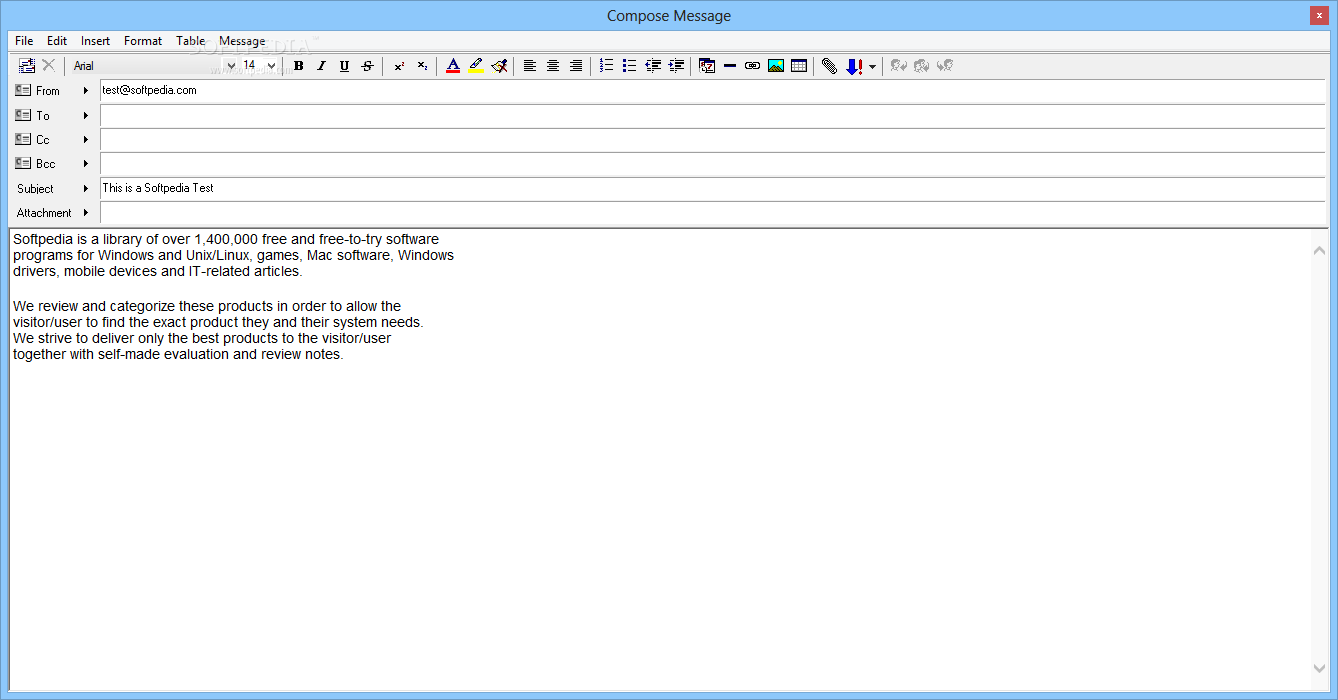Viewport: 1338px width, 700px height.
Task: Expand the arrow next to From
Action: coord(86,91)
